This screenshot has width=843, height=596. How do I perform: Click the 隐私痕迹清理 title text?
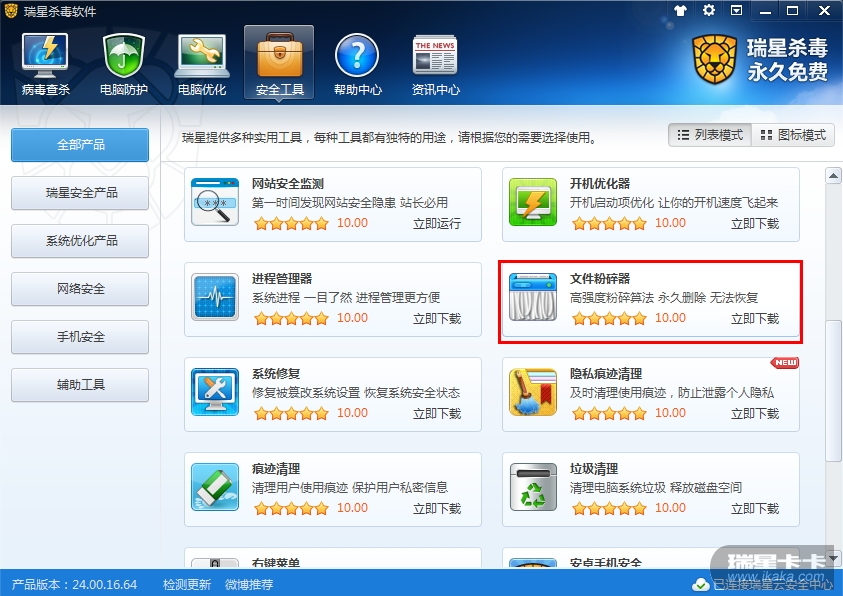coord(606,374)
